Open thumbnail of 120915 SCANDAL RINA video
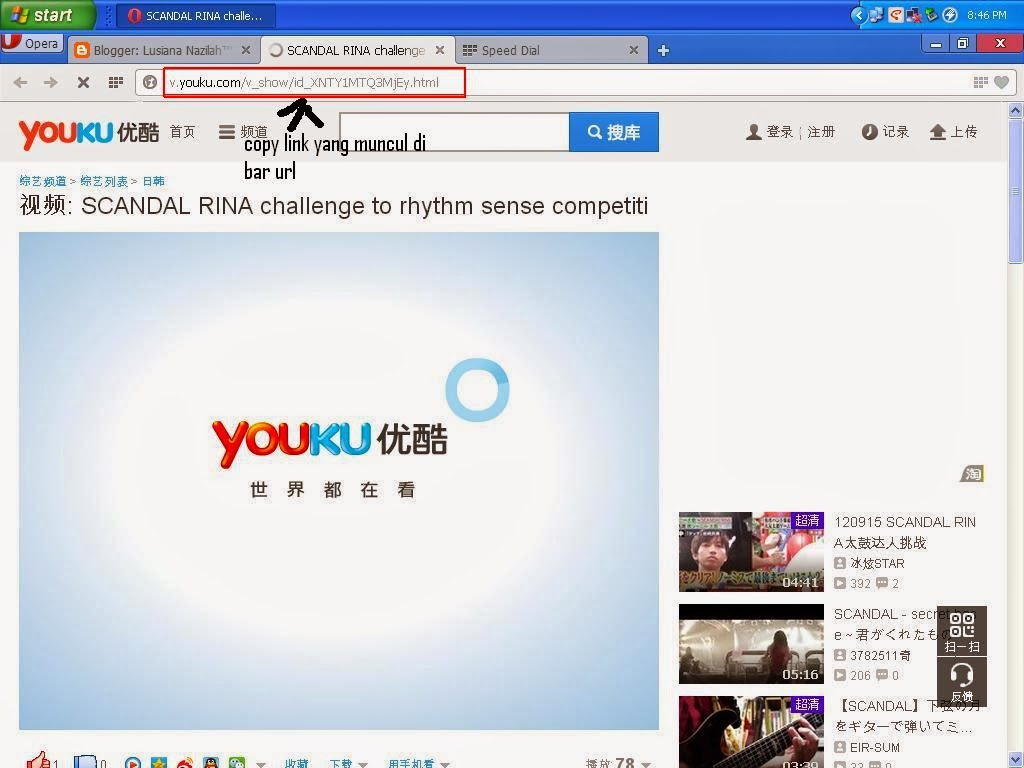1024x768 pixels. pyautogui.click(x=751, y=552)
